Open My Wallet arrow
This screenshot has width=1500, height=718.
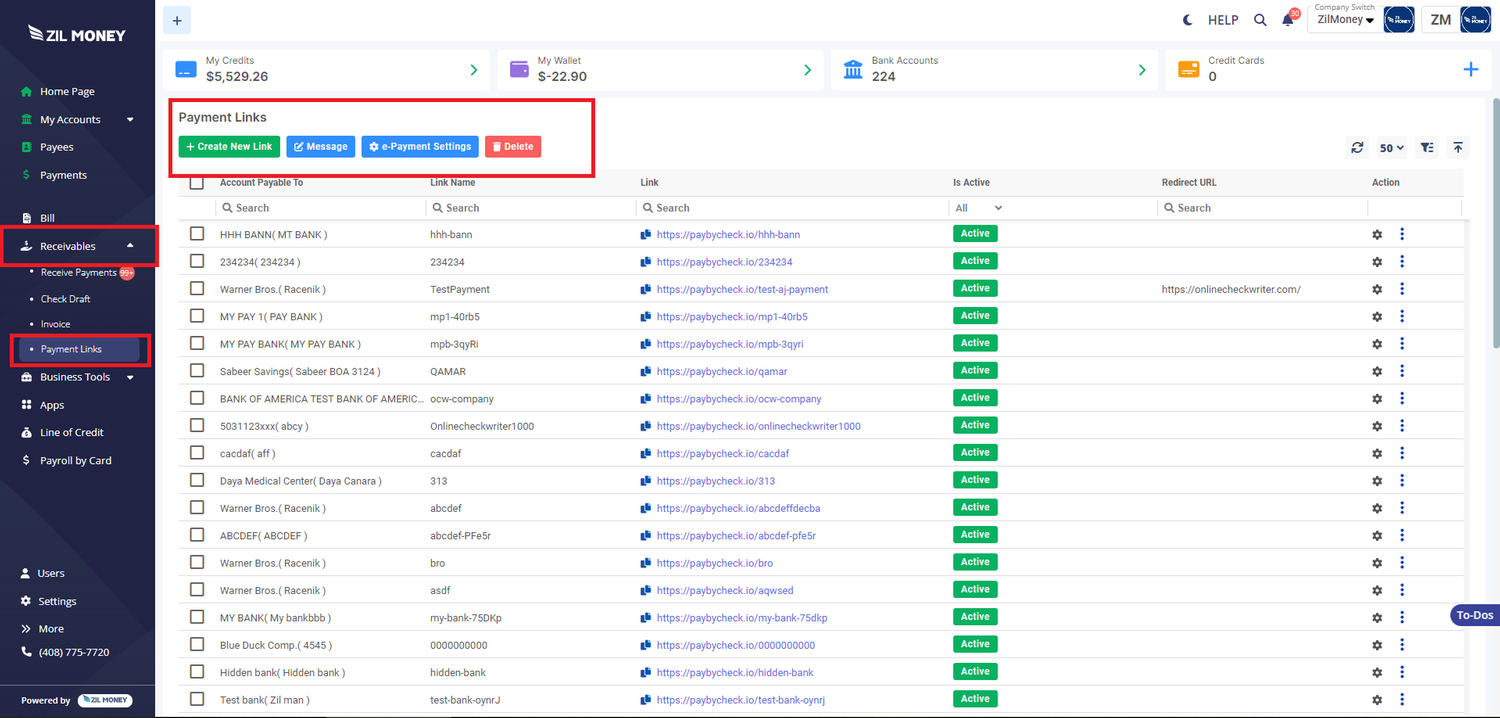pyautogui.click(x=808, y=70)
